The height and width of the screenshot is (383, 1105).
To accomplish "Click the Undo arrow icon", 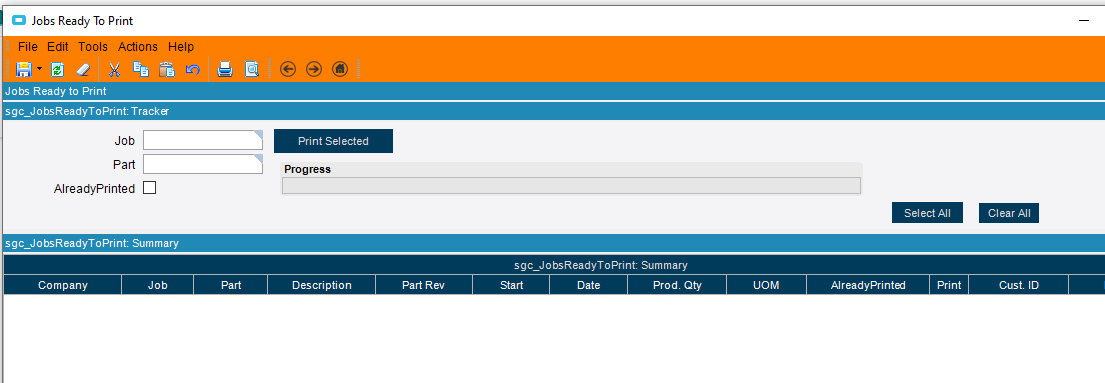I will click(192, 69).
